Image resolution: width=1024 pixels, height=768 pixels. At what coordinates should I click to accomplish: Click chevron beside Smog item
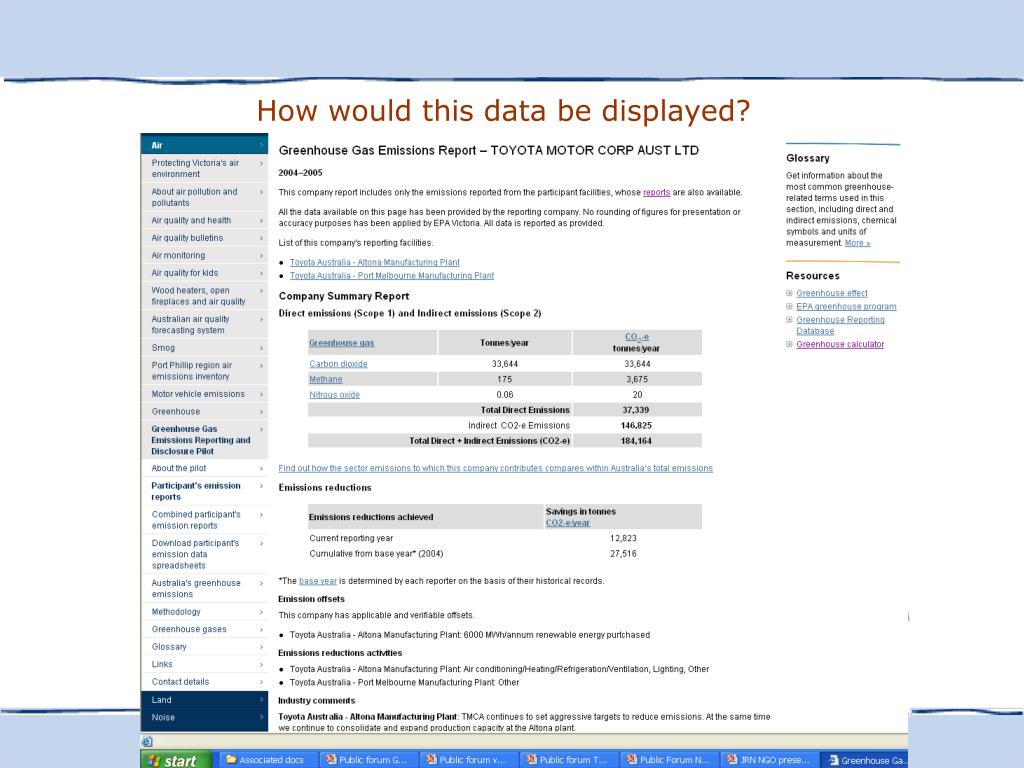coord(261,348)
